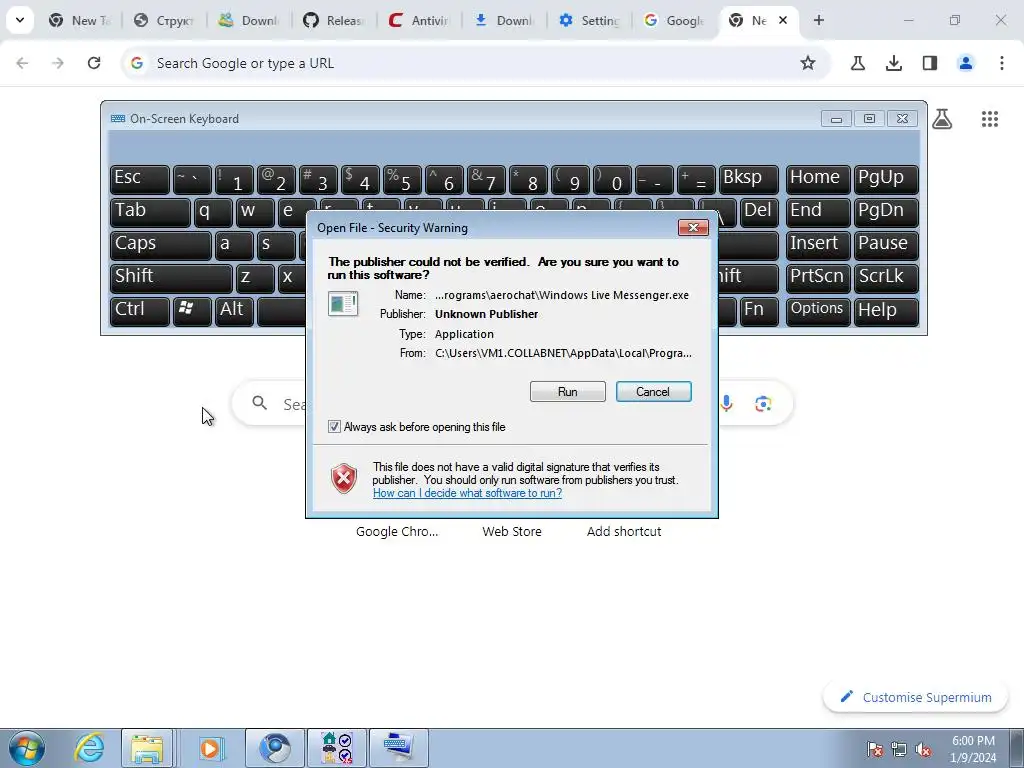The width and height of the screenshot is (1024, 768).
Task: Switch to the Структ tab
Action: tap(164, 21)
